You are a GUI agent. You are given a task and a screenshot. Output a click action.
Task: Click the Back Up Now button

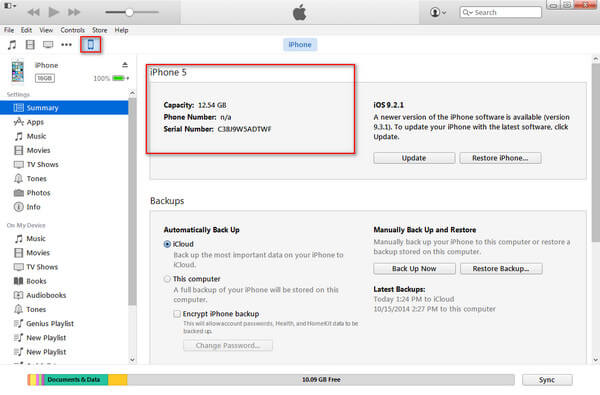point(414,269)
